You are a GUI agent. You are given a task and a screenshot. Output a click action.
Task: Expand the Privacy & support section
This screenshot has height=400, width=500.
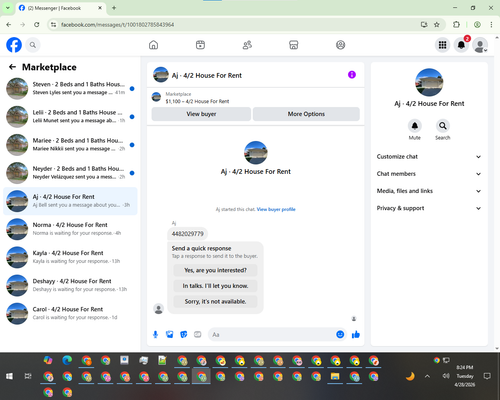point(429,208)
